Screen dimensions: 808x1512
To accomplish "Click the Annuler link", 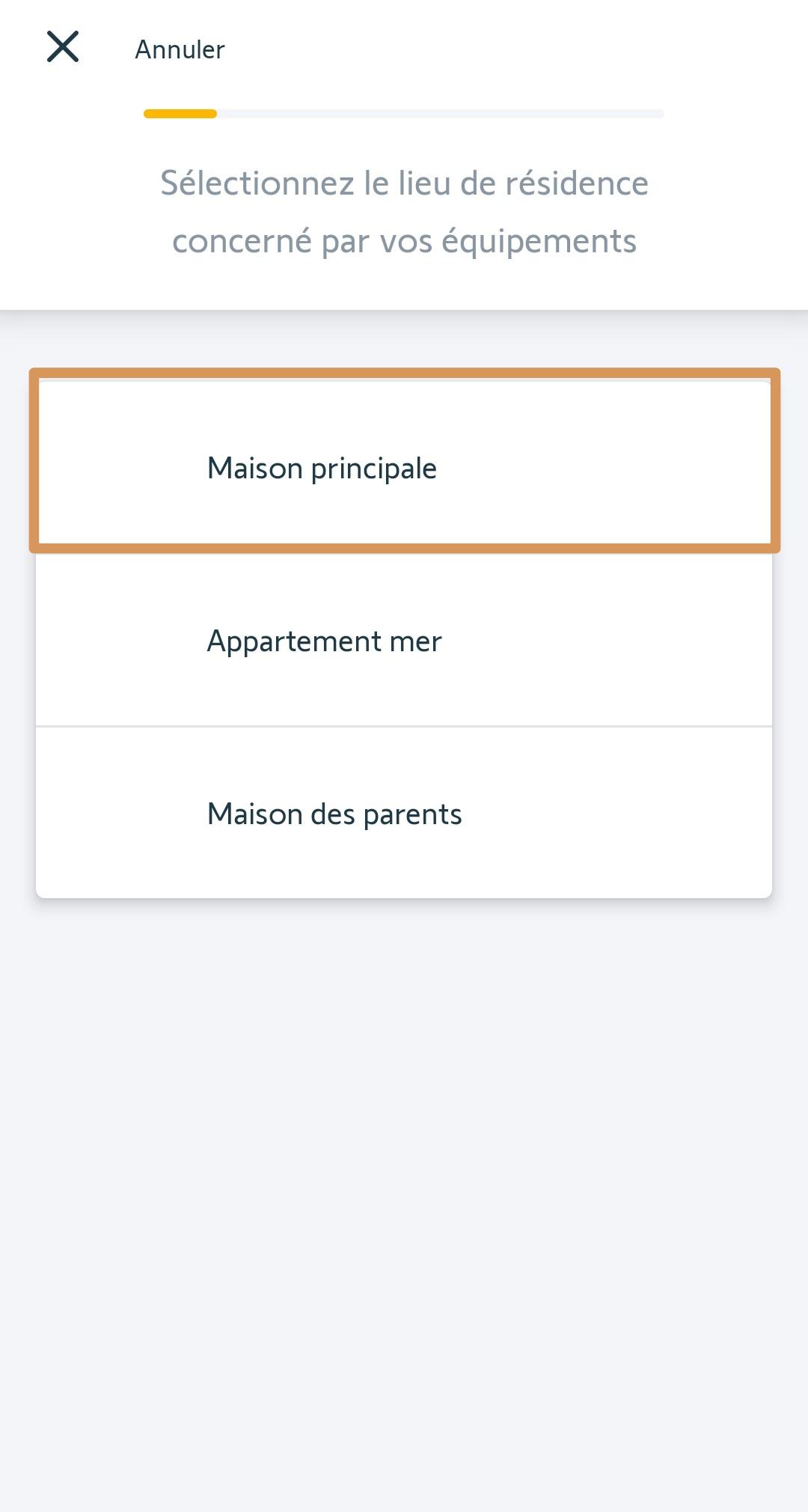I will [180, 49].
